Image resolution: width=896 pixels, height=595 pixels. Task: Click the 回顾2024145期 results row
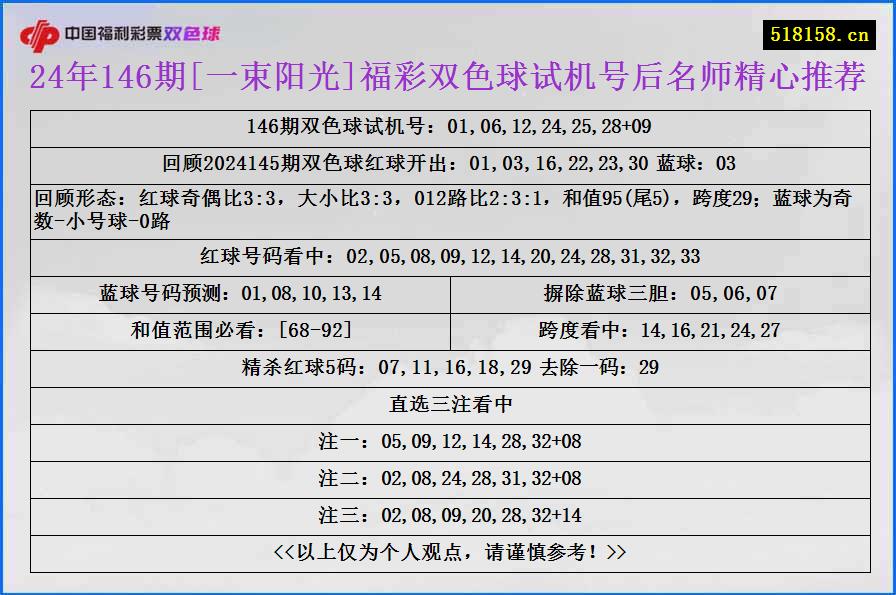[448, 161]
